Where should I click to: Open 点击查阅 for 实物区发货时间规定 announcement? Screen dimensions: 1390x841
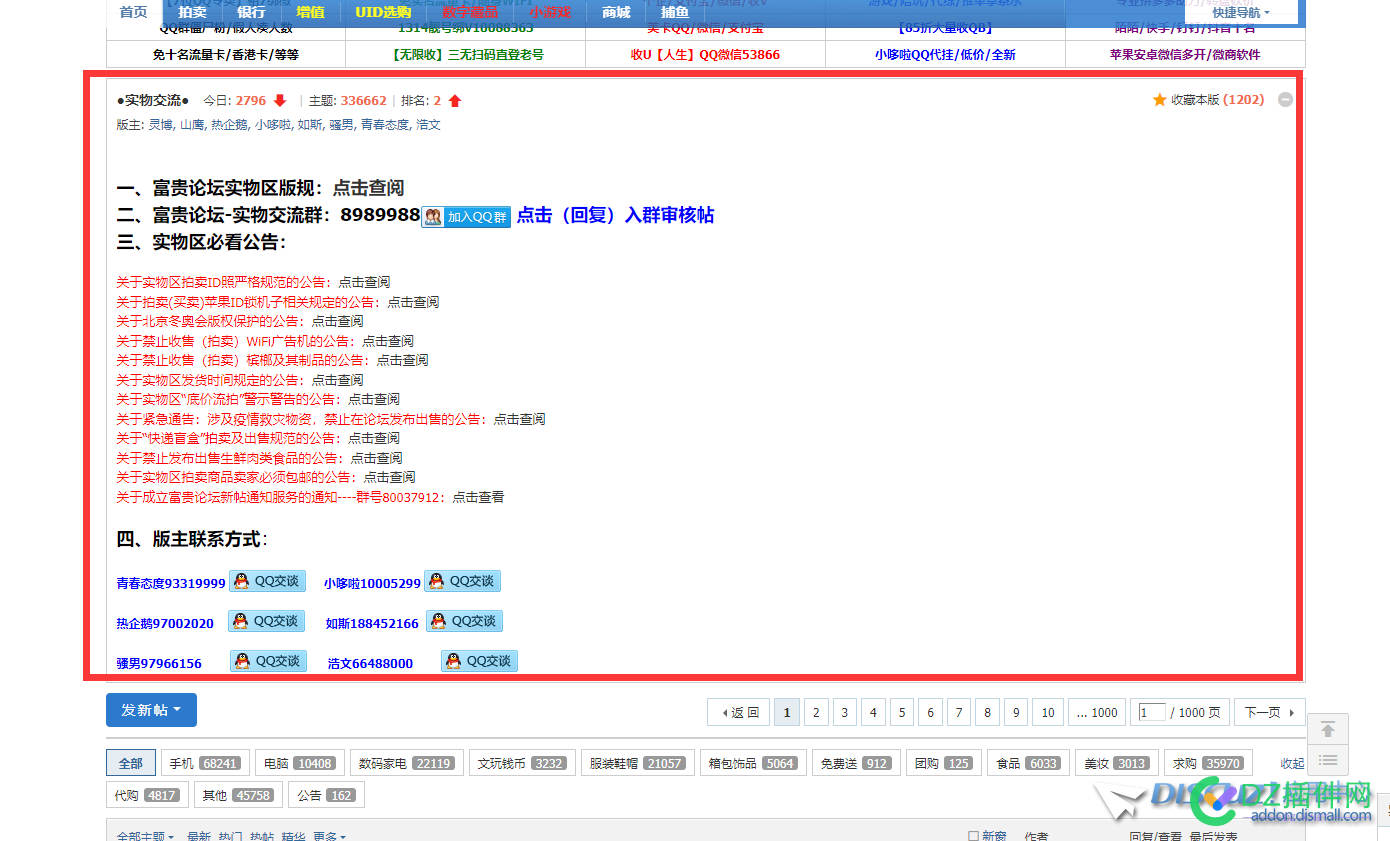point(337,380)
